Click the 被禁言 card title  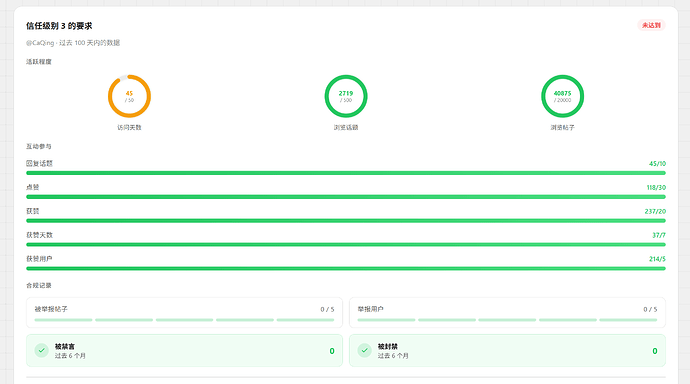[65, 347]
